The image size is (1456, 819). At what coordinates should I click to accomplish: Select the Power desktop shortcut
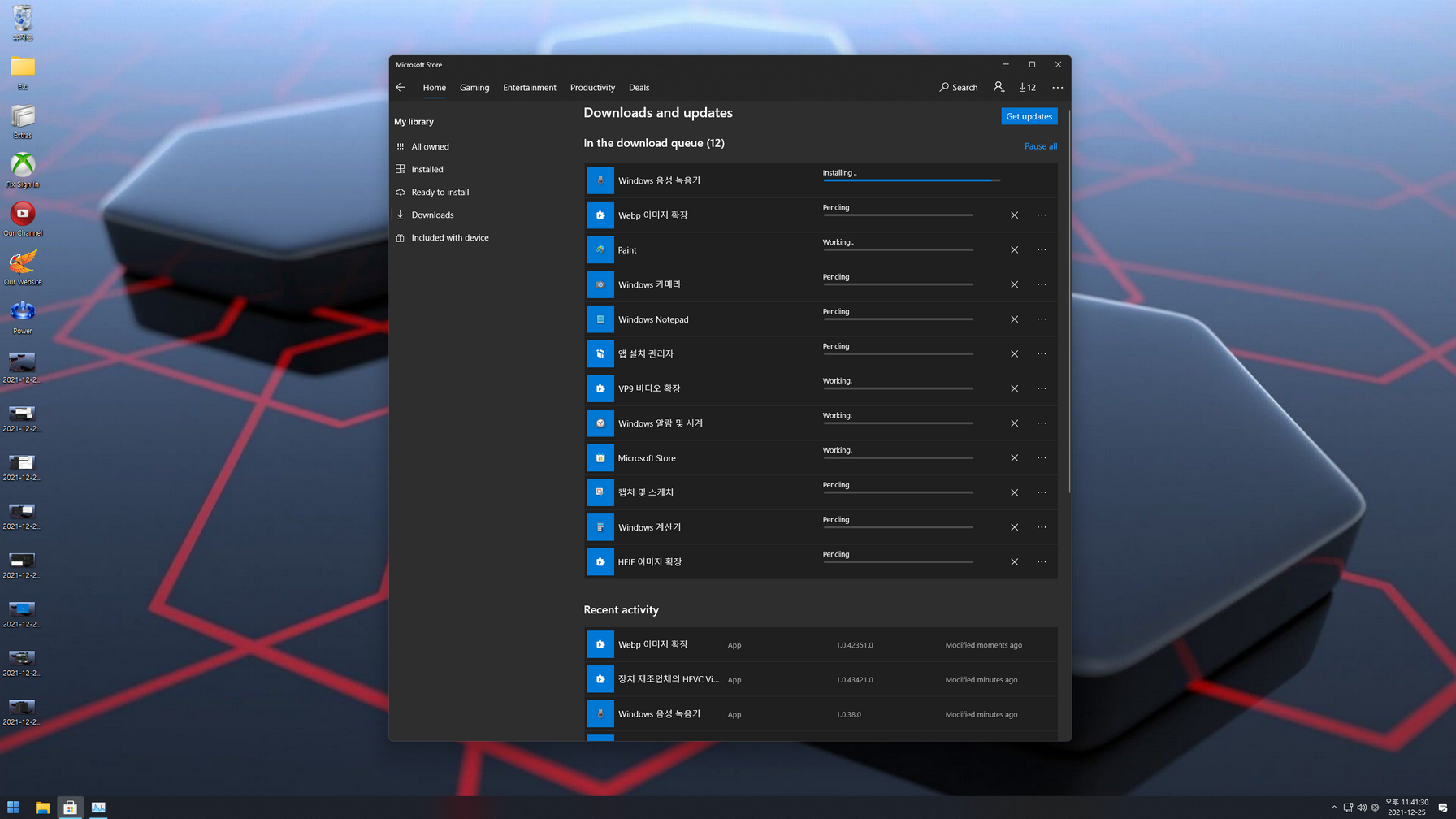coord(23,317)
